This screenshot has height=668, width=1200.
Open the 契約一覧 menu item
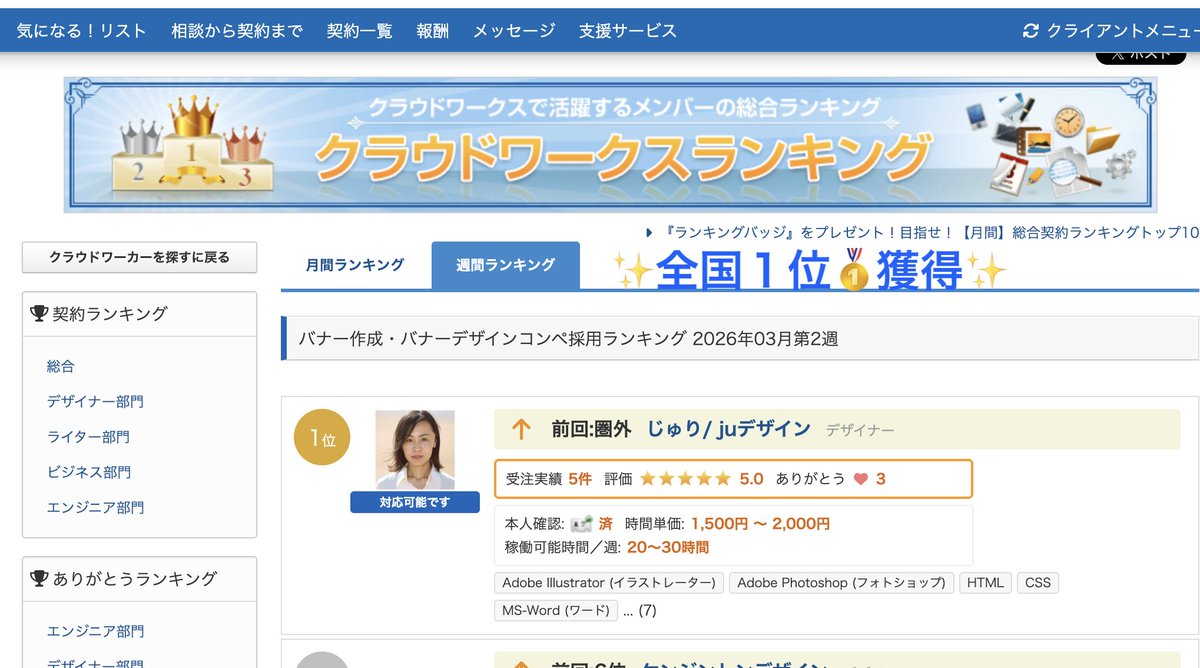[x=360, y=31]
